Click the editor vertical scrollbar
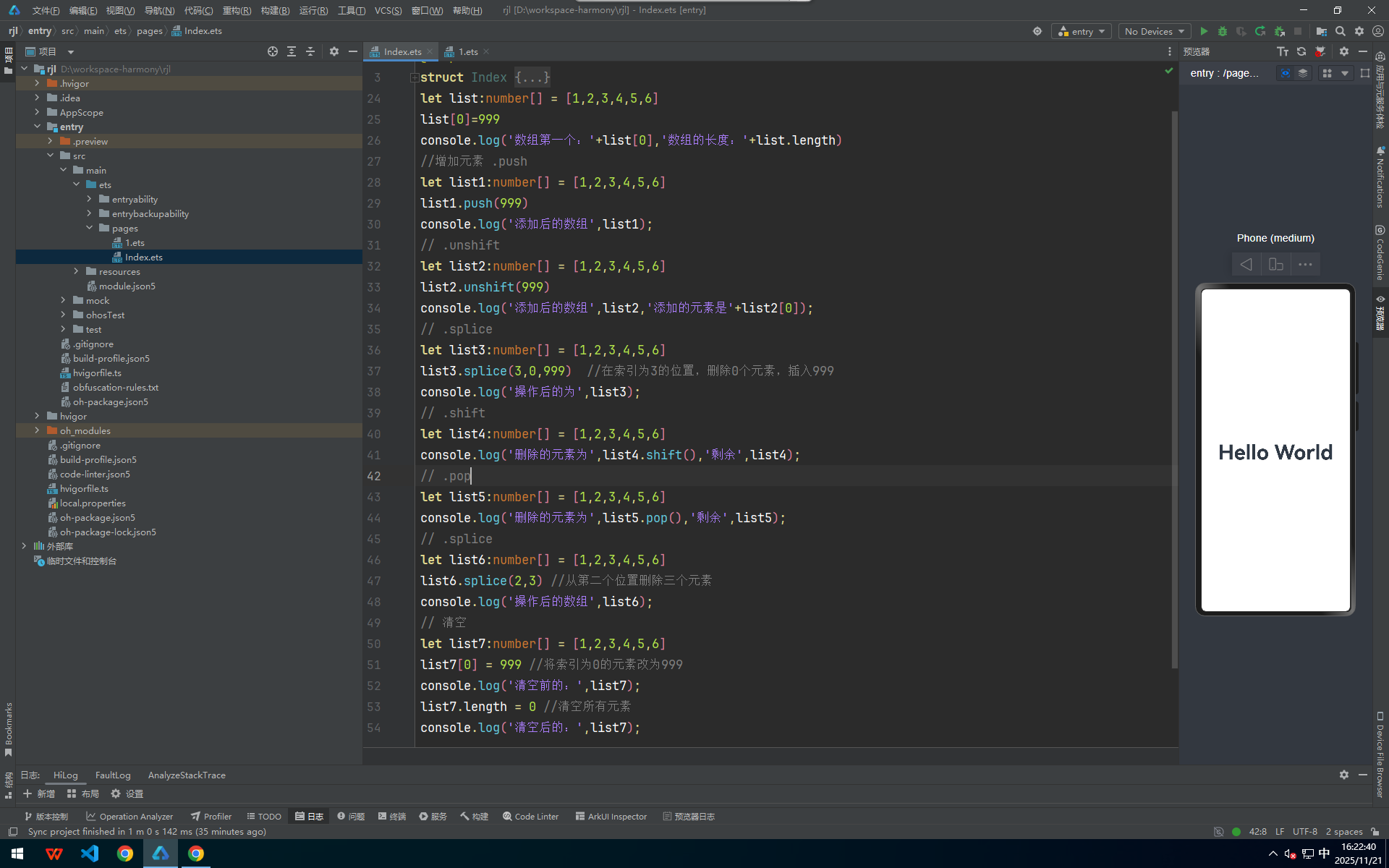 (1174, 391)
